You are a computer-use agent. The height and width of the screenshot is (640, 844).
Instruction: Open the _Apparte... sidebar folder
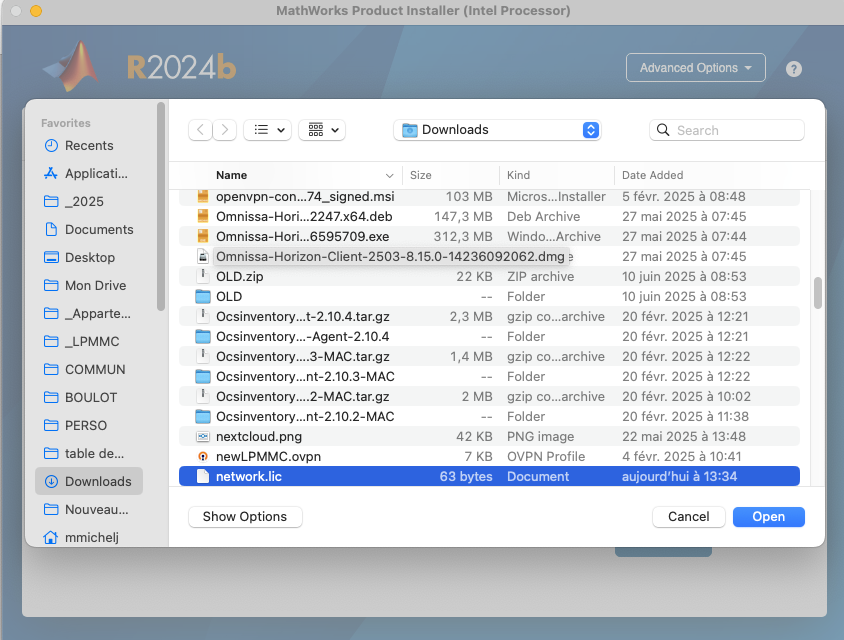(x=89, y=313)
